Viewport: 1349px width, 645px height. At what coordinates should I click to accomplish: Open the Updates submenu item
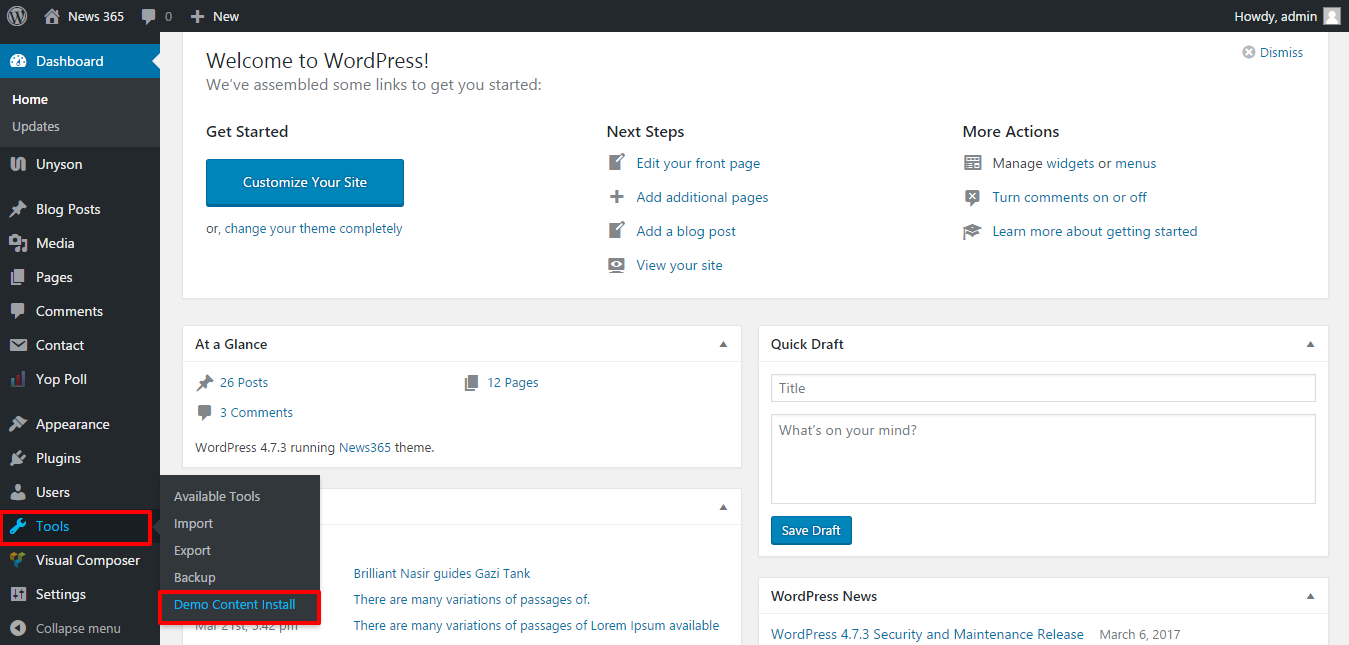point(36,126)
